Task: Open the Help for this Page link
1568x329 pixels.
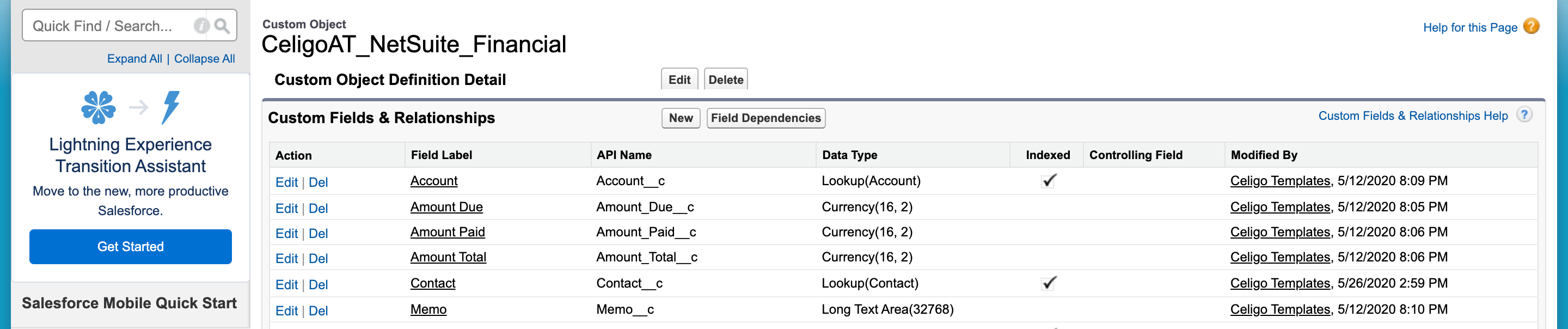Action: click(1469, 27)
